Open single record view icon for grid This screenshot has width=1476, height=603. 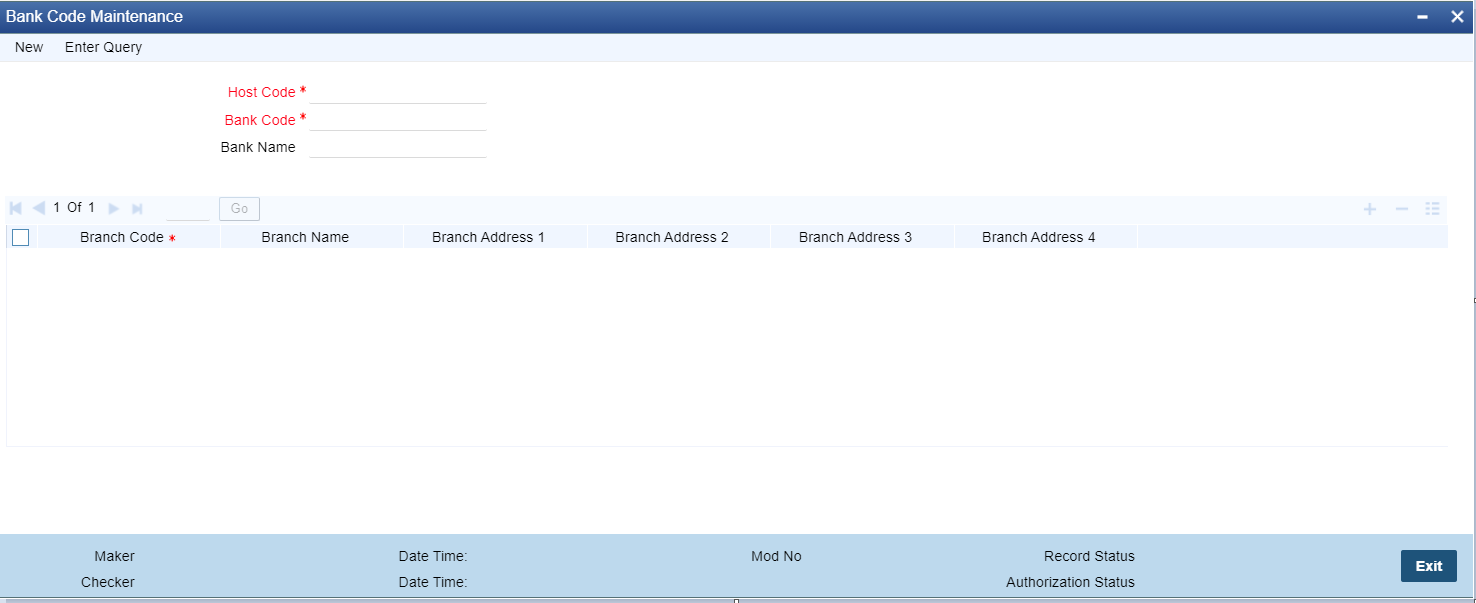[1432, 208]
